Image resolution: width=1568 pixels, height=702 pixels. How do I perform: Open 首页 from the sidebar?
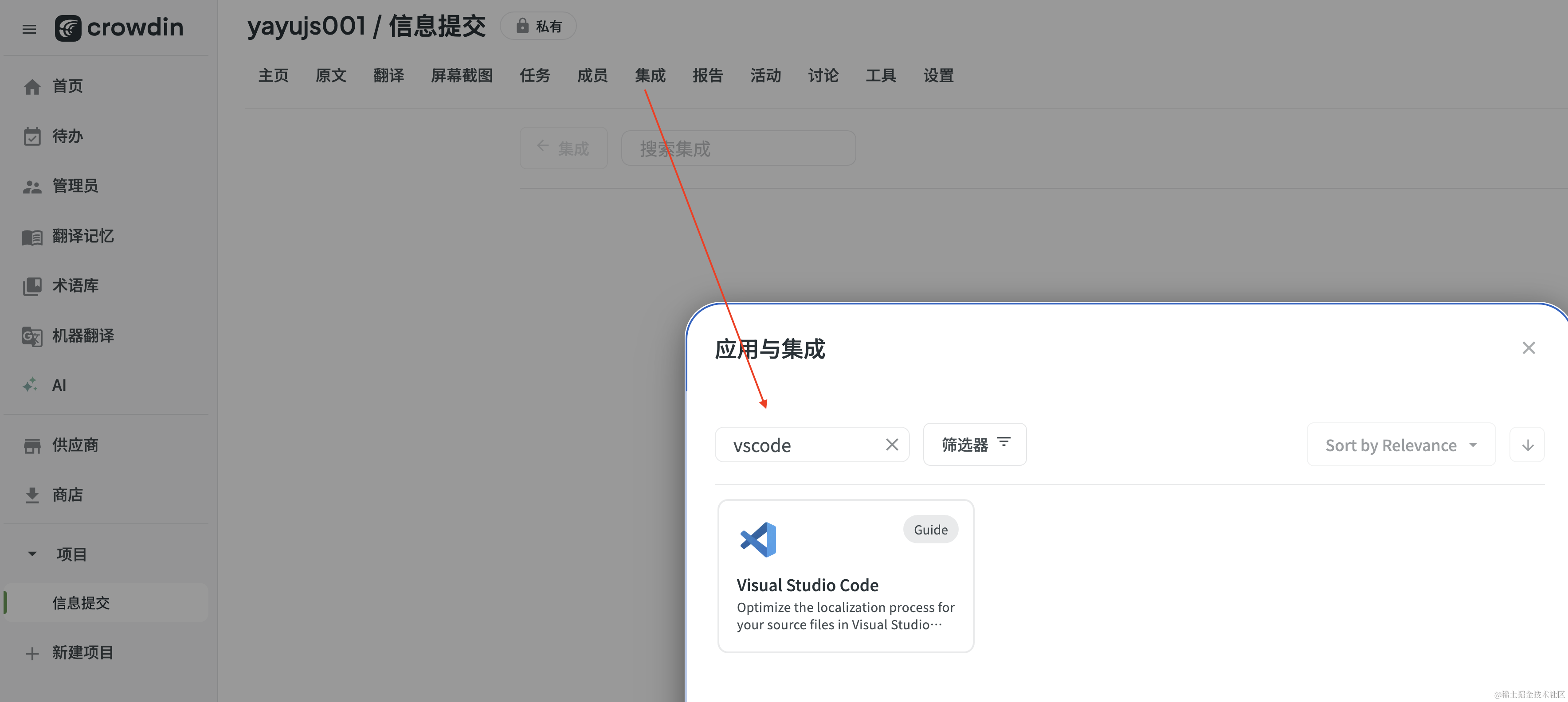tap(67, 86)
